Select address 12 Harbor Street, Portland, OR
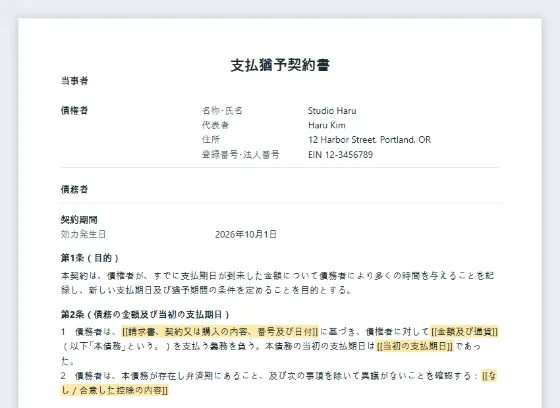The height and width of the screenshot is (408, 560). [369, 140]
